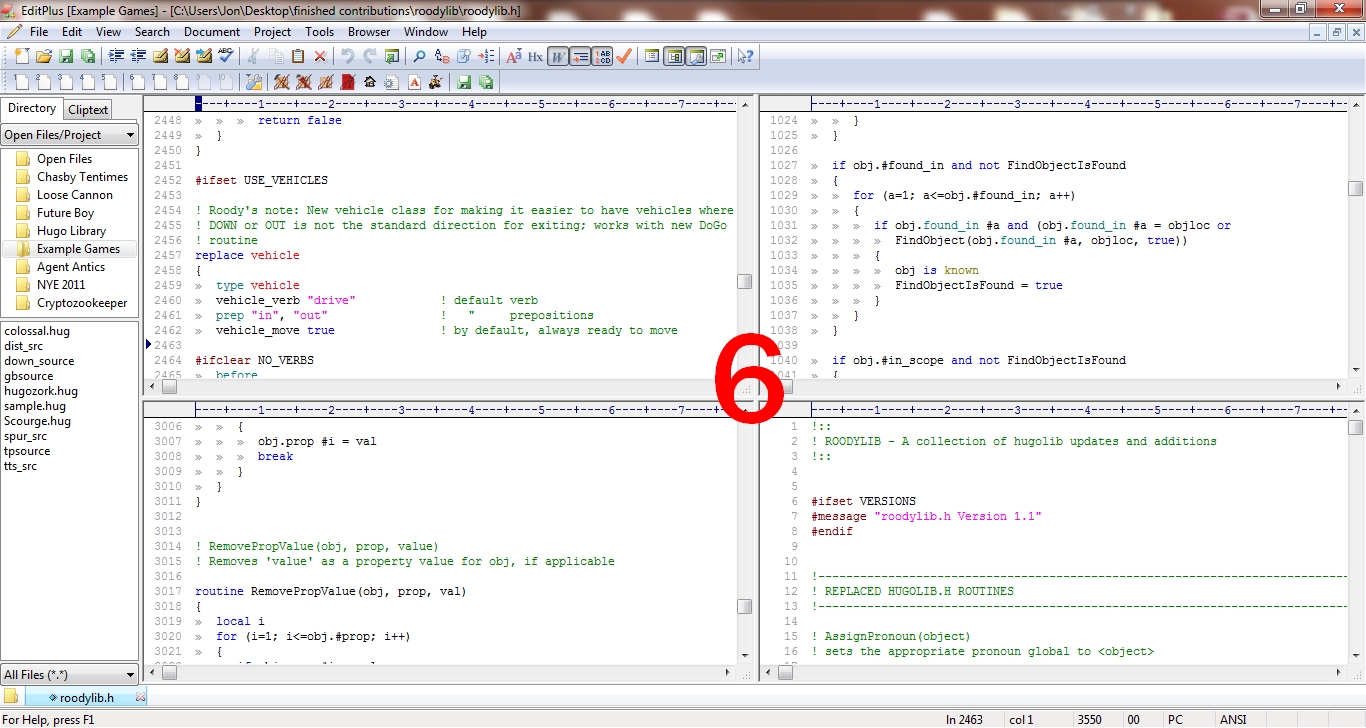Viewport: 1366px width, 728px height.
Task: Switch to the Directory tab
Action: [32, 109]
